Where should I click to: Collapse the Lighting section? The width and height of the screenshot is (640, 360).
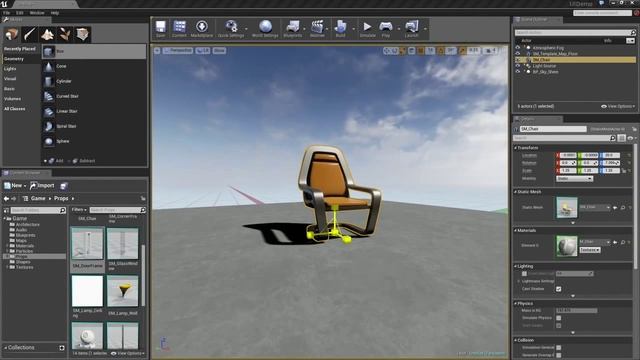click(515, 266)
